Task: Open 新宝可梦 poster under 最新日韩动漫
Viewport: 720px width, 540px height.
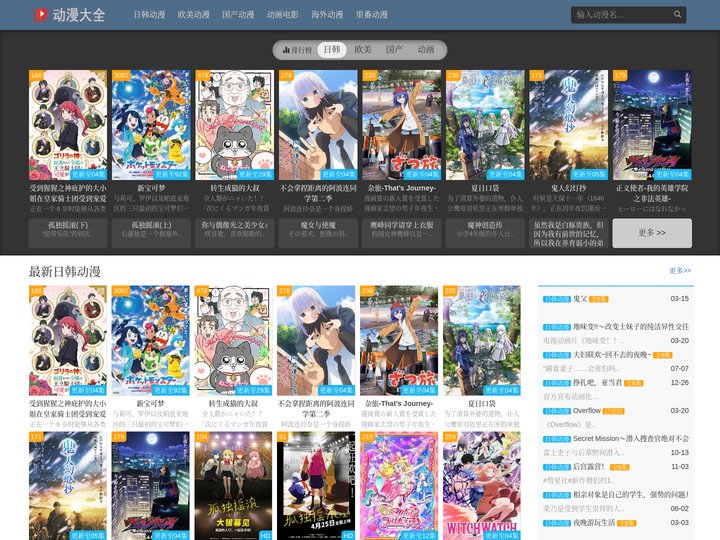Action: coord(151,340)
